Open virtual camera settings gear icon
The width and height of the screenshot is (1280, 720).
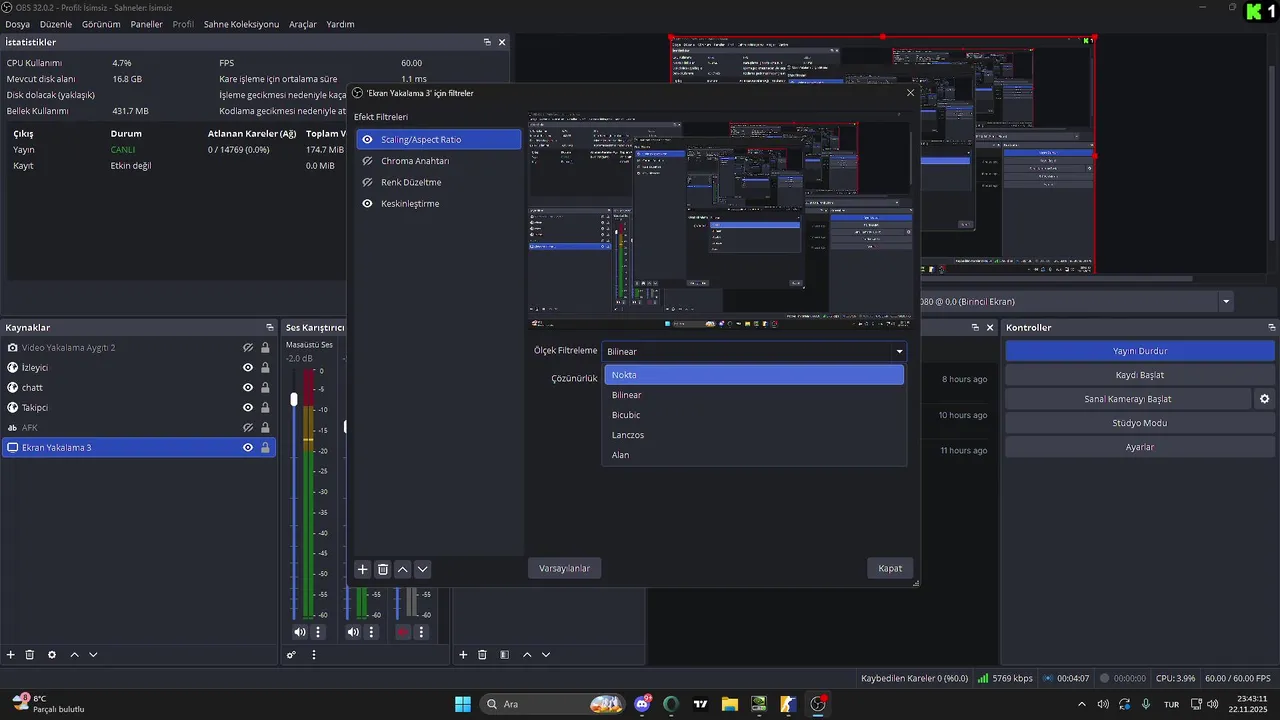[1265, 399]
